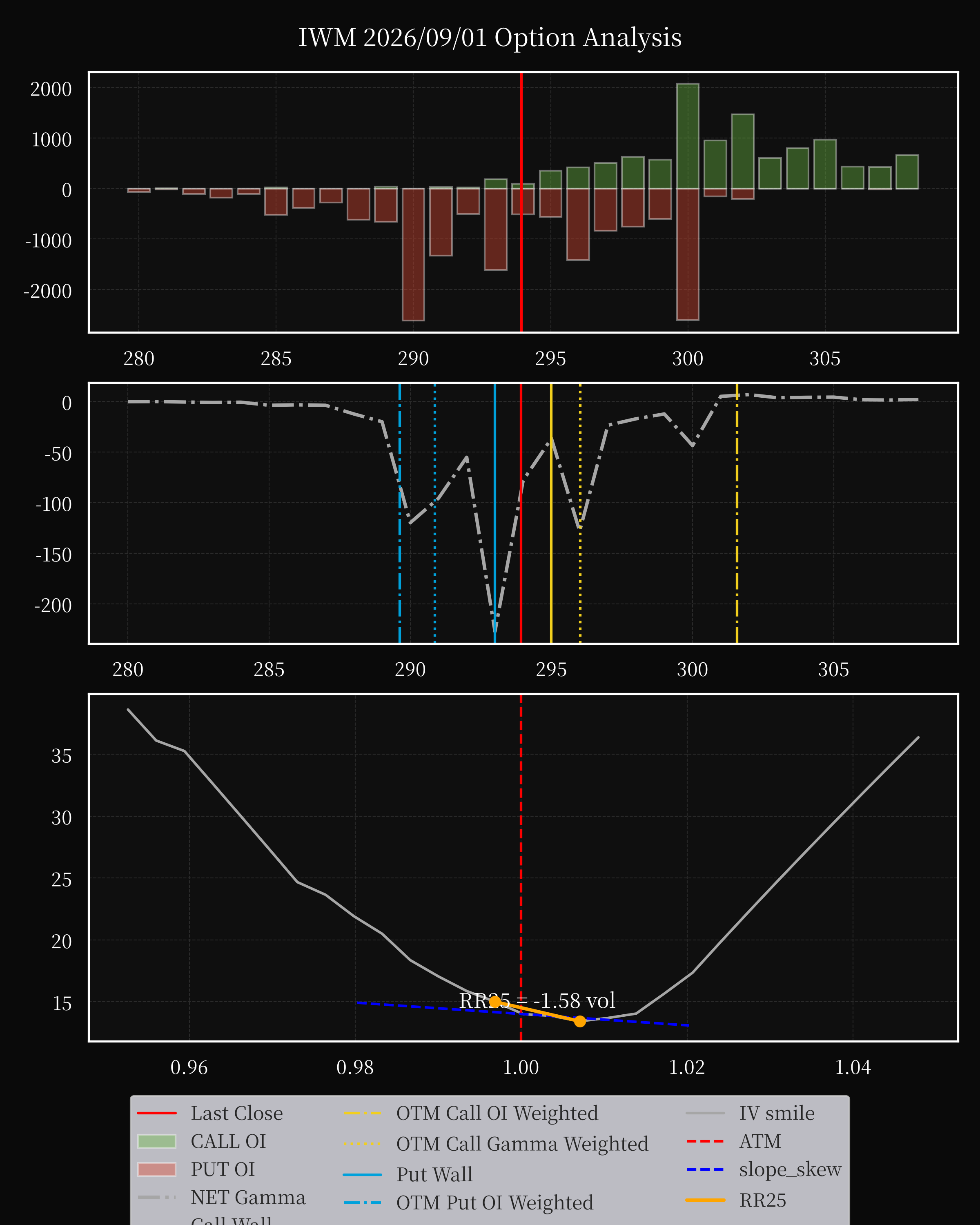Click the green call OI bar at 302
The height and width of the screenshot is (1225, 980).
tap(742, 152)
